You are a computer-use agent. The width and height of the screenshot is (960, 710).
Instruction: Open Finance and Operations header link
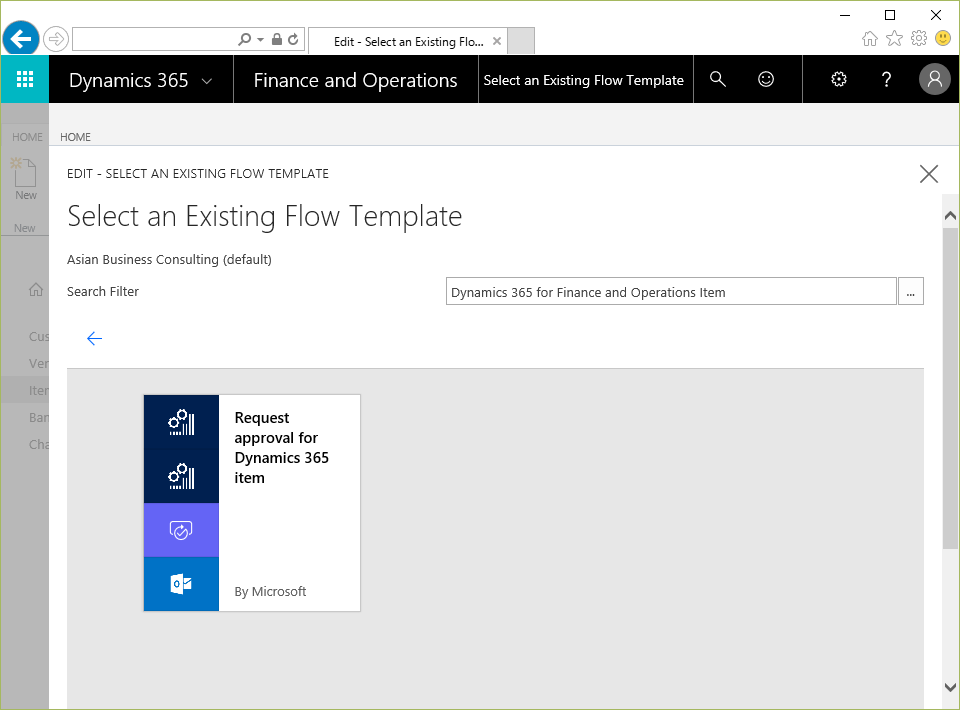coord(356,80)
